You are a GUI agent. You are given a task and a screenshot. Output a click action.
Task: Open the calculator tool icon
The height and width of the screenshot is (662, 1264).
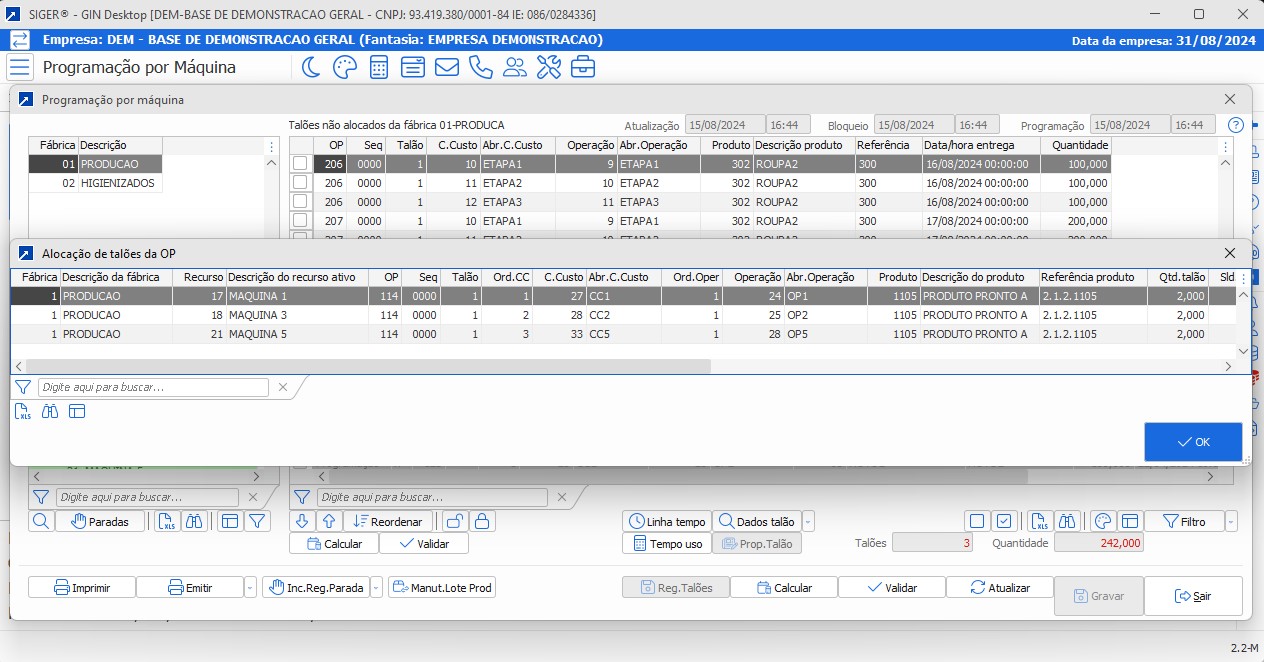[x=380, y=68]
